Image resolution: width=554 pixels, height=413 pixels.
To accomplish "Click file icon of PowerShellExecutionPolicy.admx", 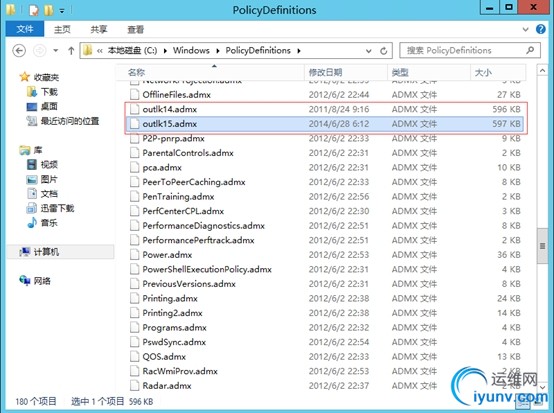I will pyautogui.click(x=134, y=269).
